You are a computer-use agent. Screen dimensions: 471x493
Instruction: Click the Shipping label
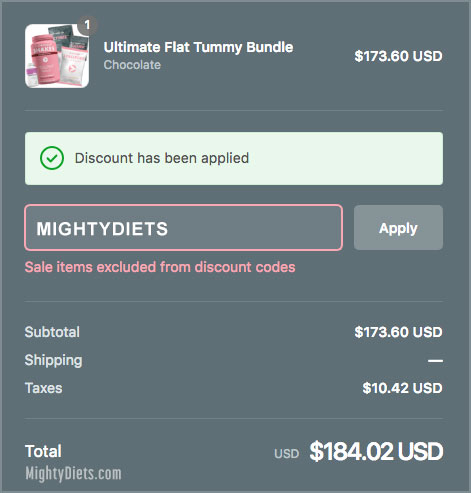coord(53,360)
